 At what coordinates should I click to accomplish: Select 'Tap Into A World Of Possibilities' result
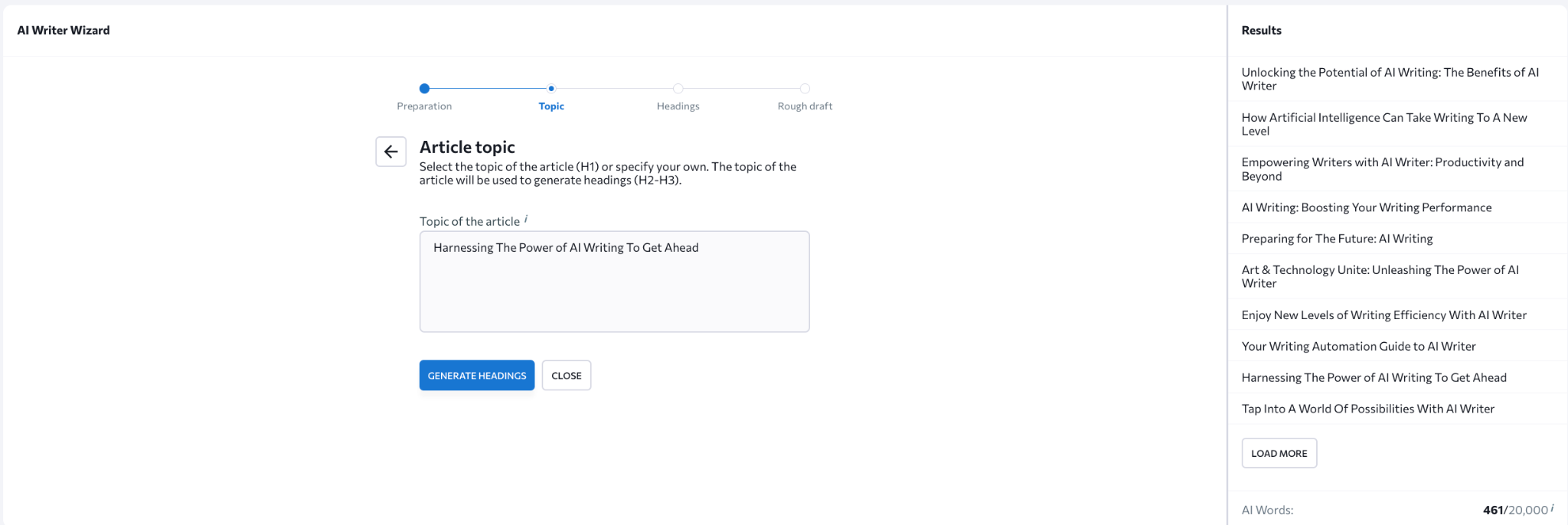point(1367,409)
